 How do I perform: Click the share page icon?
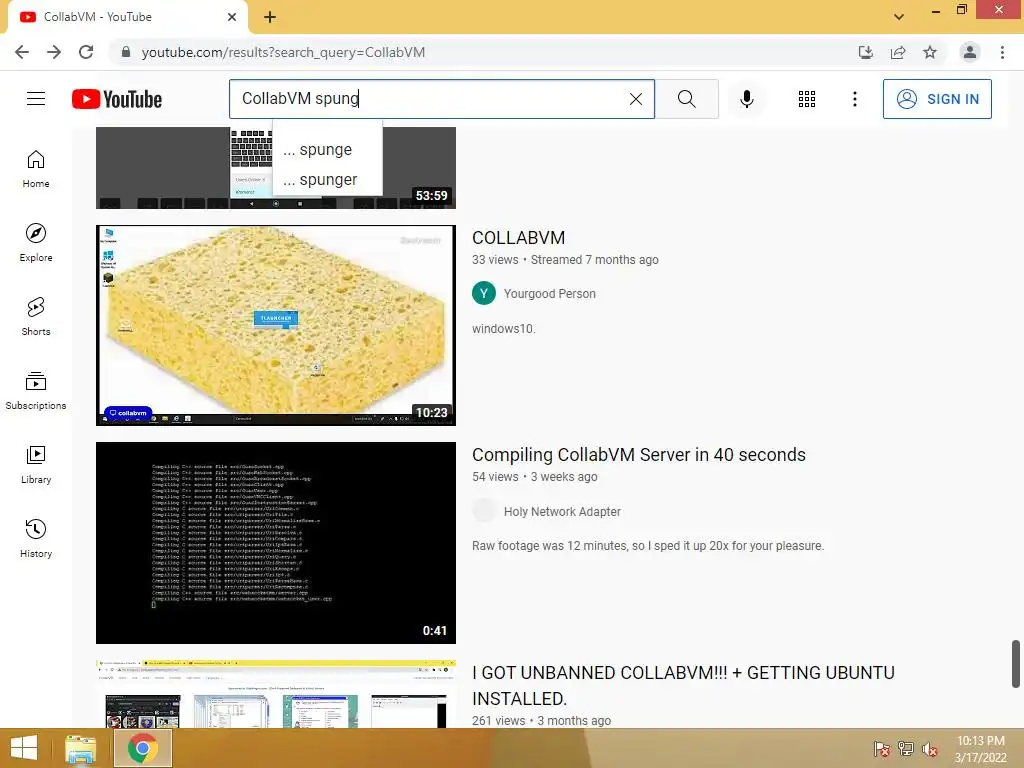[898, 52]
